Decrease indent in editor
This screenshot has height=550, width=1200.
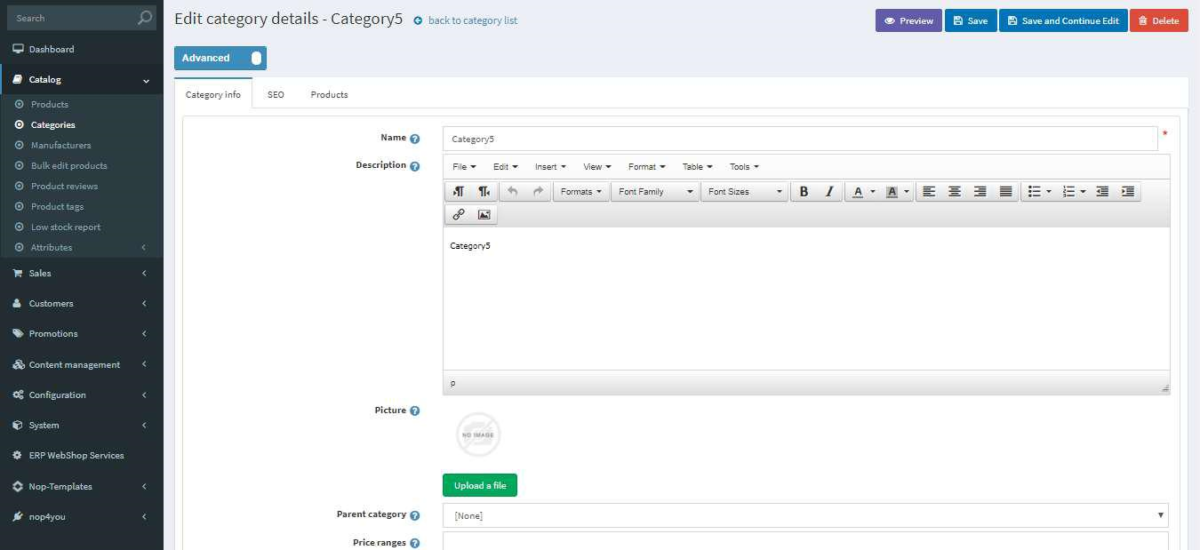pos(1102,191)
